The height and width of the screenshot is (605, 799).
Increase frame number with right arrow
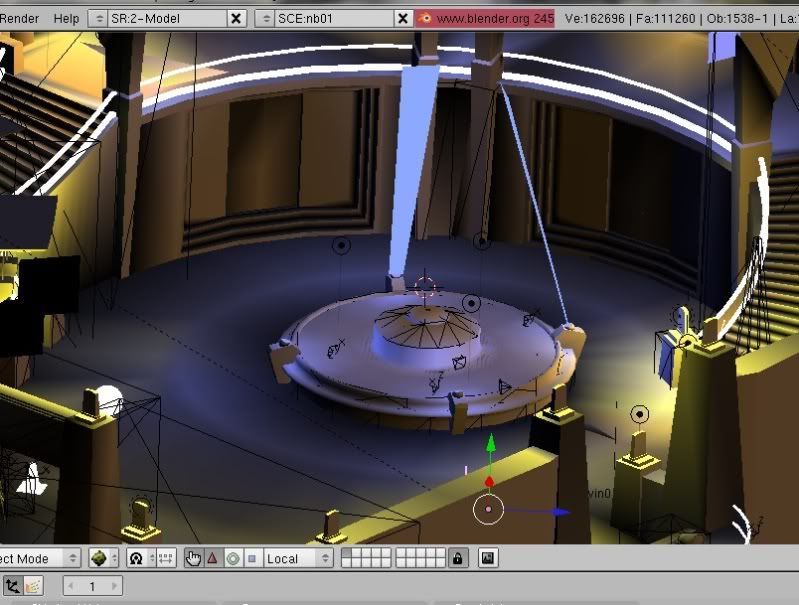point(114,586)
